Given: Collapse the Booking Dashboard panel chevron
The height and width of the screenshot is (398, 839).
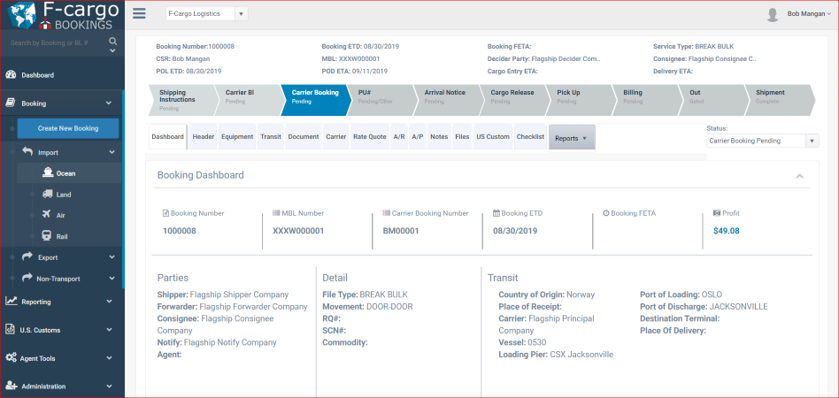Looking at the screenshot, I should coord(799,176).
